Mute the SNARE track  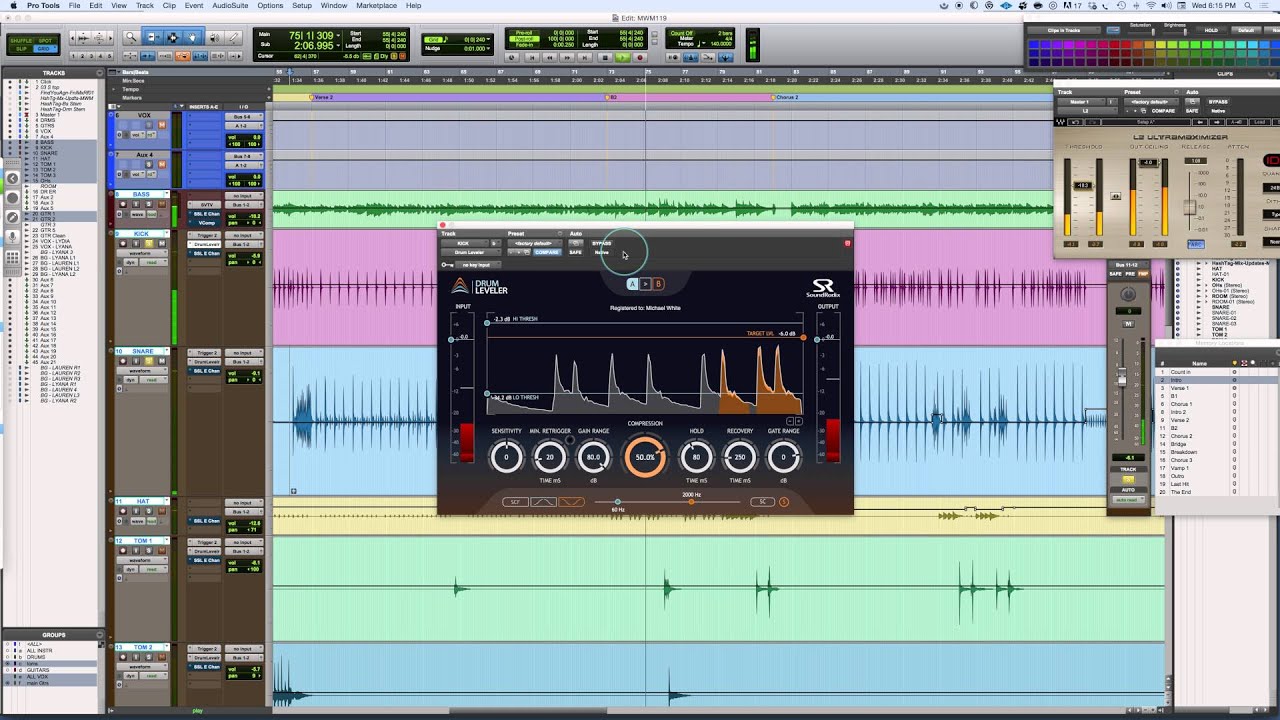coord(161,361)
